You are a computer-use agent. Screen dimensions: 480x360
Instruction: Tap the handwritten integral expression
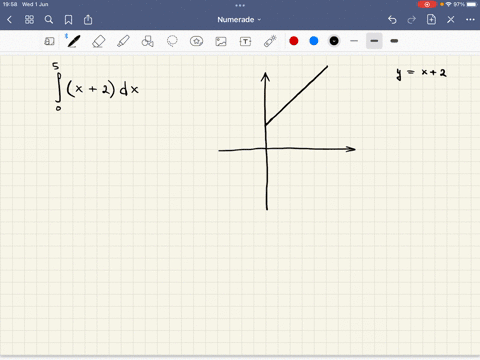point(95,87)
